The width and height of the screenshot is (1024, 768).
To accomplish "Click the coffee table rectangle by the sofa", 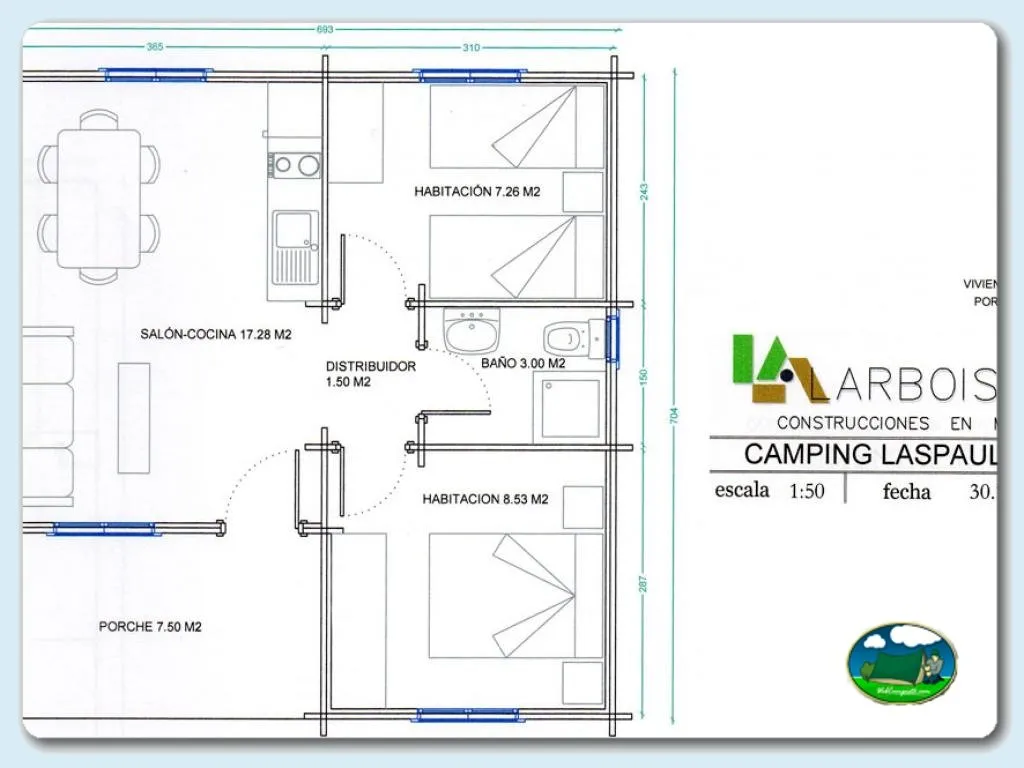I will pyautogui.click(x=134, y=418).
